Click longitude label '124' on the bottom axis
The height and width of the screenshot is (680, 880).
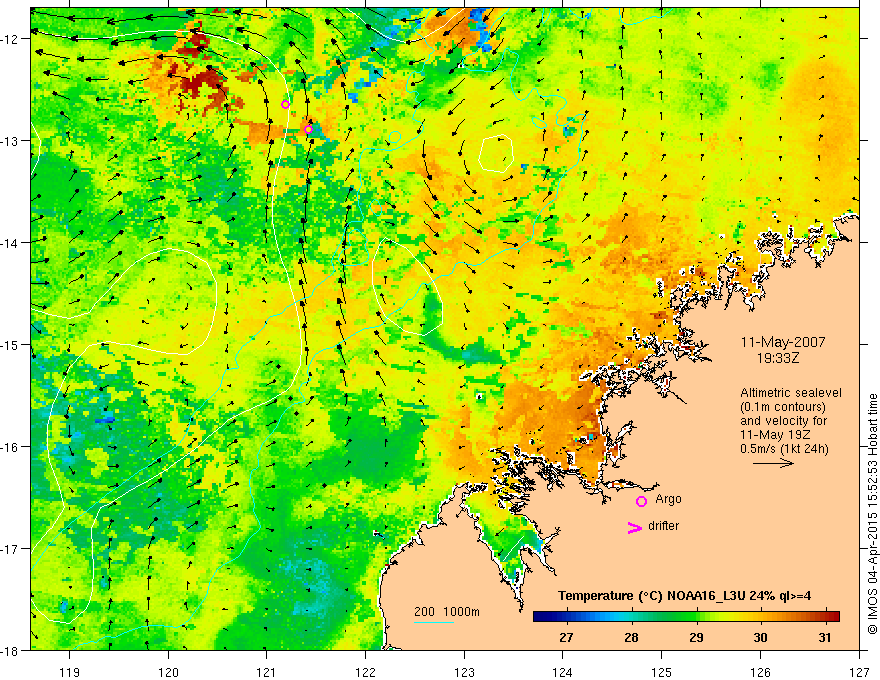tap(563, 672)
